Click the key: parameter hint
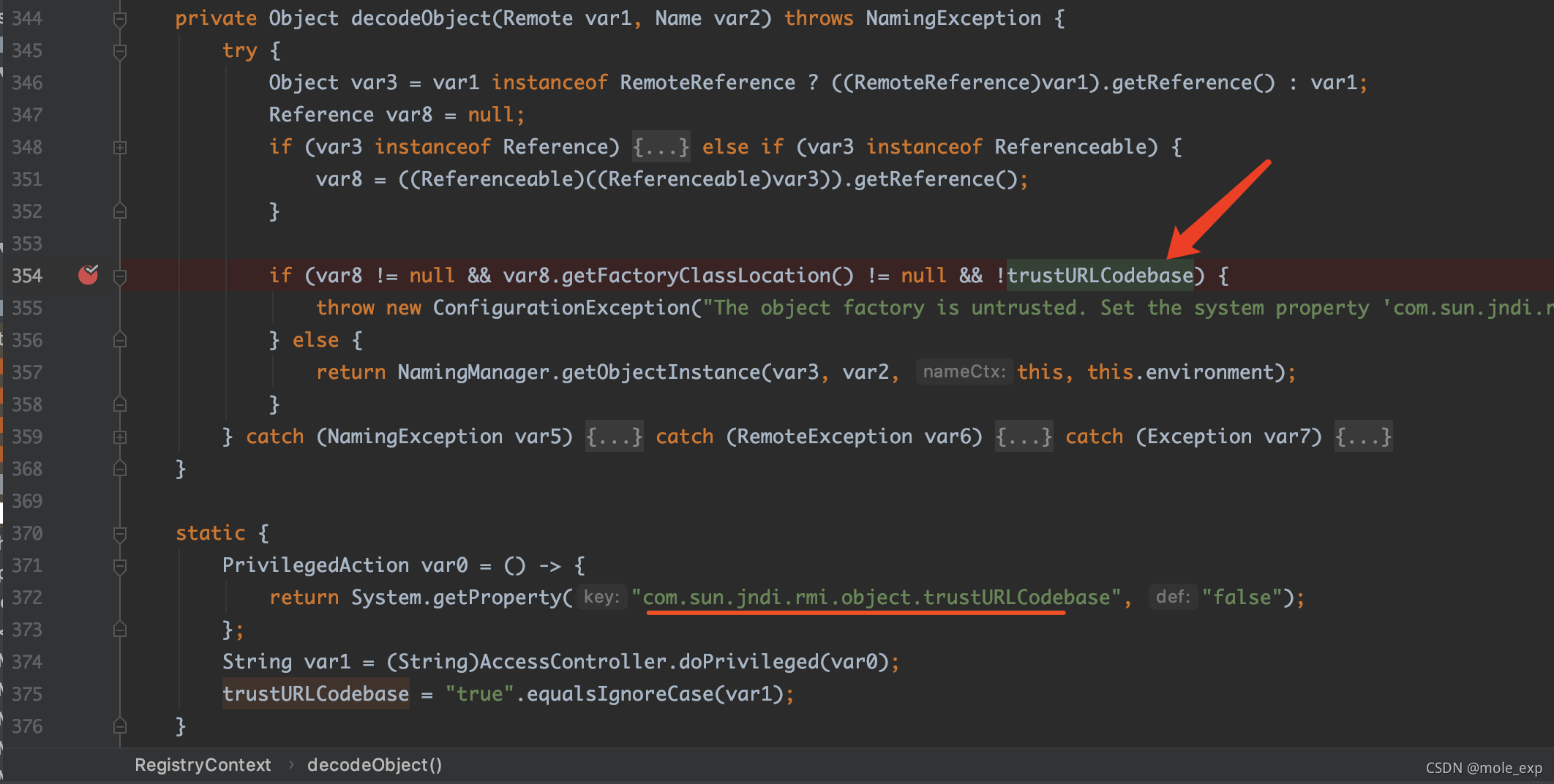This screenshot has height=784, width=1554. [x=601, y=598]
